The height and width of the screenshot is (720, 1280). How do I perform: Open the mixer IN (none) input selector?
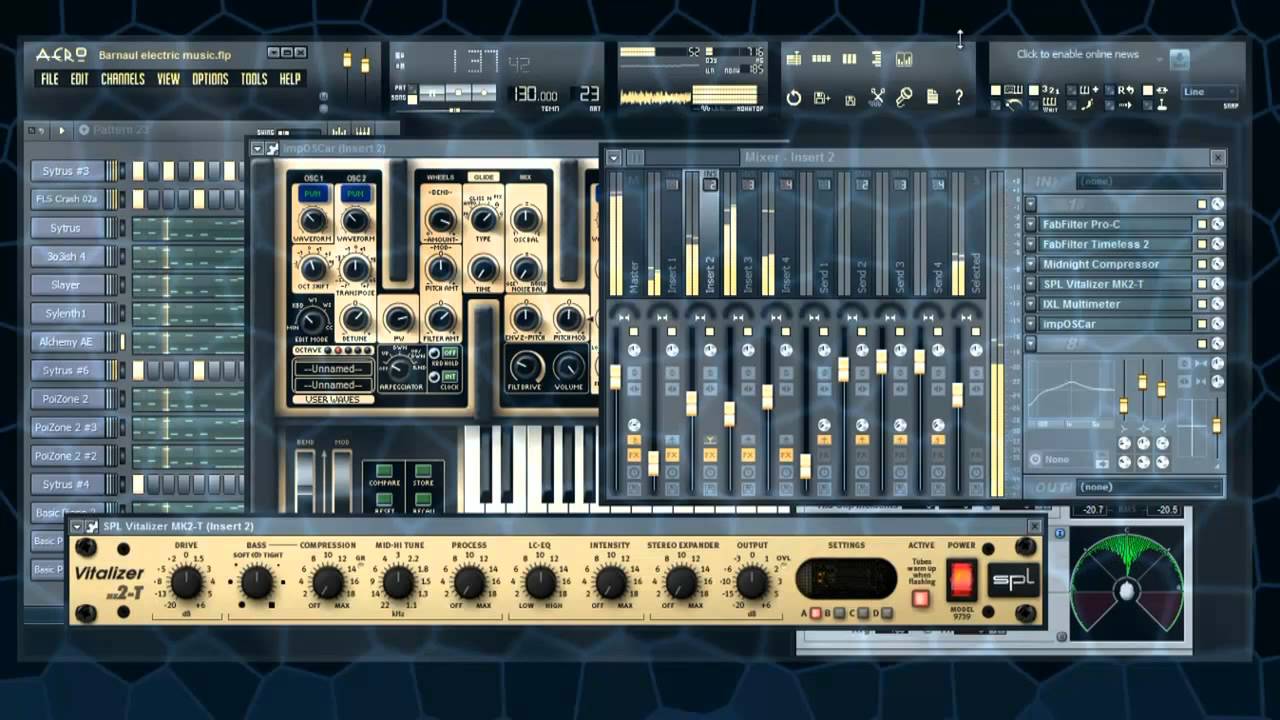[1149, 182]
